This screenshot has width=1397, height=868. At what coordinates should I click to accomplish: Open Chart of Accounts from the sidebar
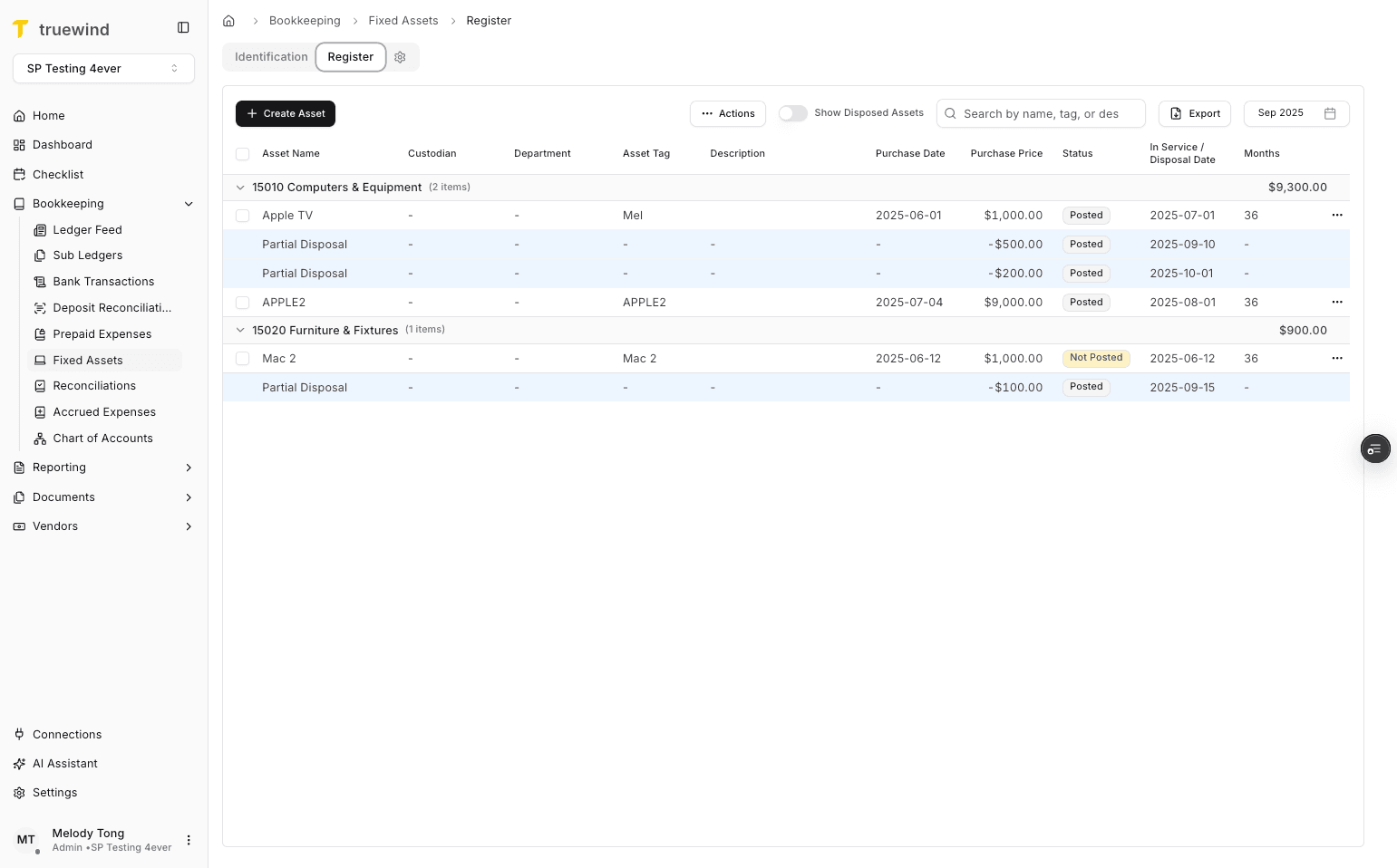(x=102, y=438)
